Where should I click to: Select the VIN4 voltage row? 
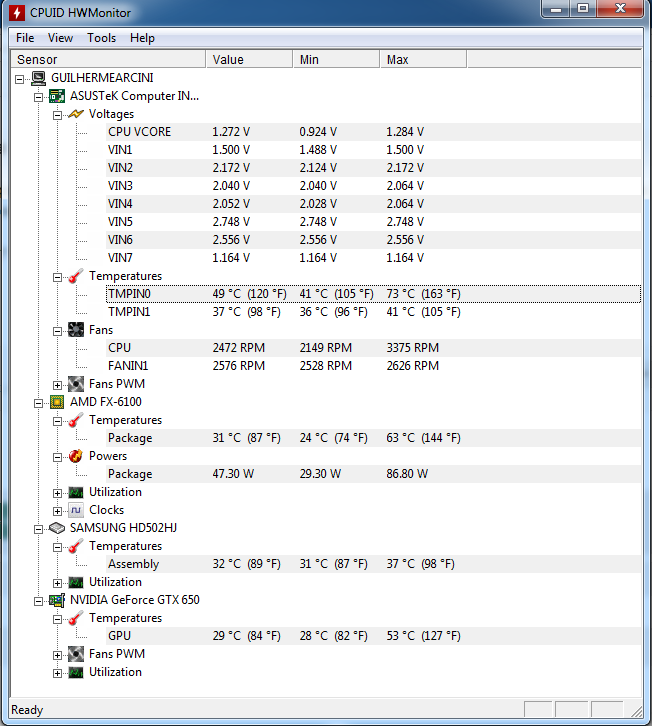coord(373,204)
